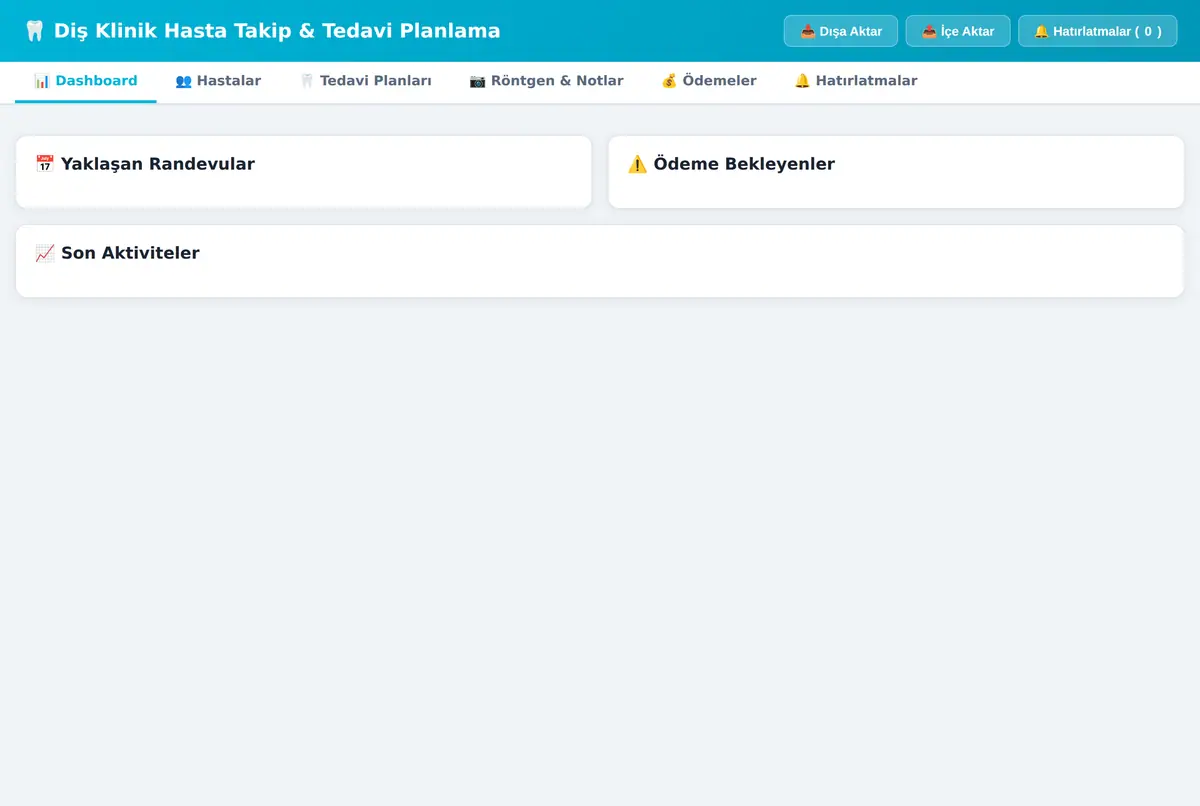Viewport: 1200px width, 806px height.
Task: Switch to the Hastalar tab
Action: [x=218, y=81]
